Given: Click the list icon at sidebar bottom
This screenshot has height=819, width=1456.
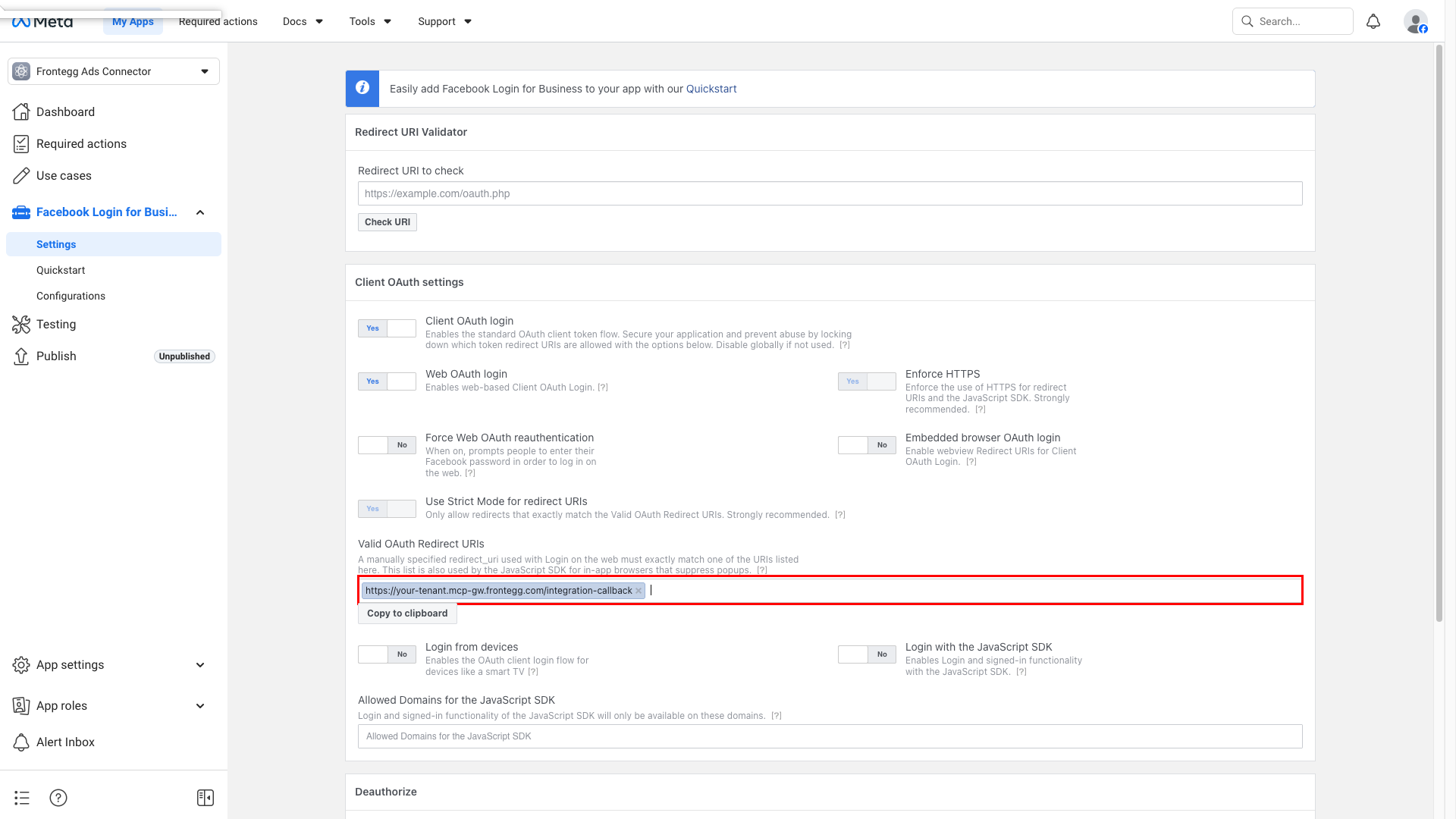Looking at the screenshot, I should coord(22,798).
